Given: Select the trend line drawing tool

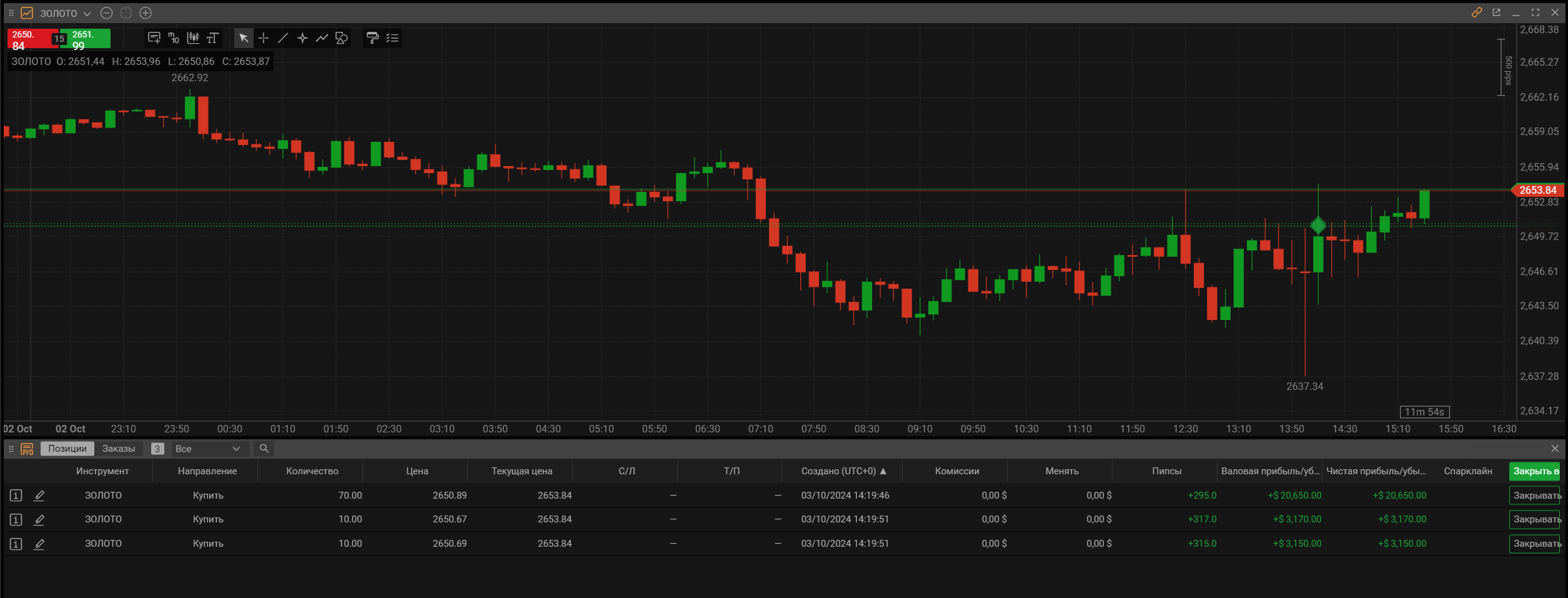Looking at the screenshot, I should 283,38.
